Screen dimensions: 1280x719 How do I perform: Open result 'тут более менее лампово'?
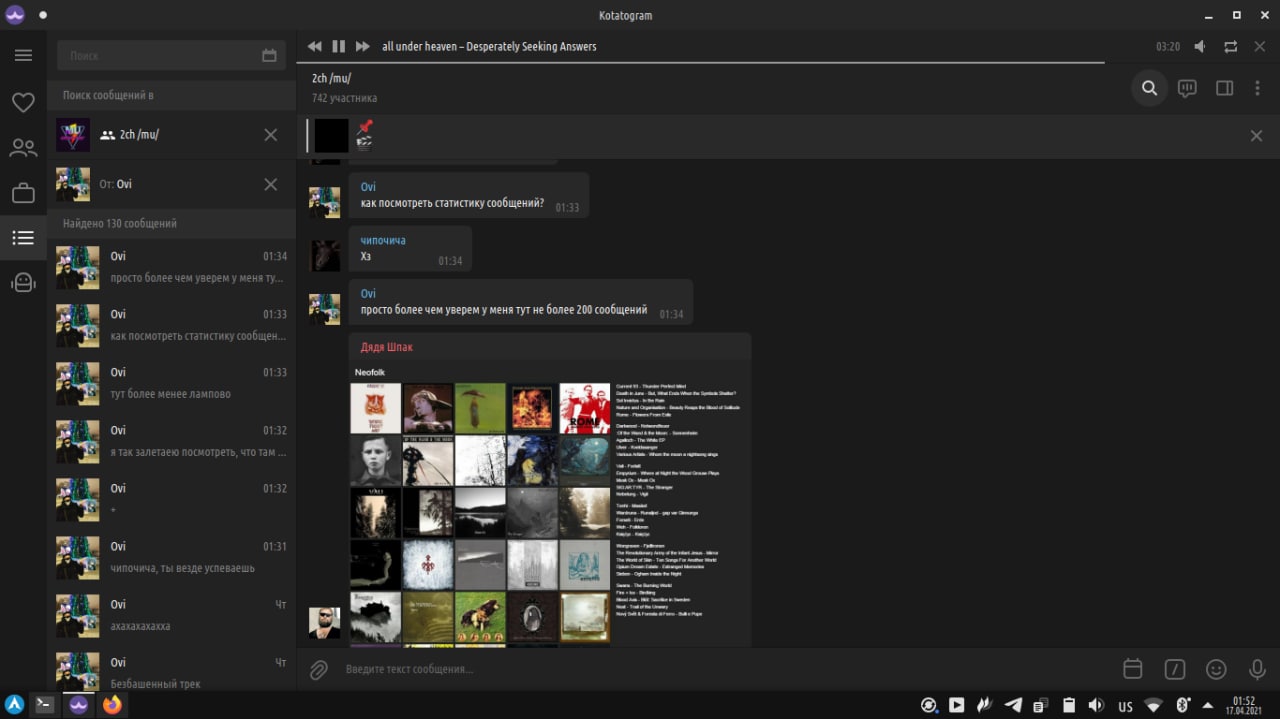pos(171,383)
